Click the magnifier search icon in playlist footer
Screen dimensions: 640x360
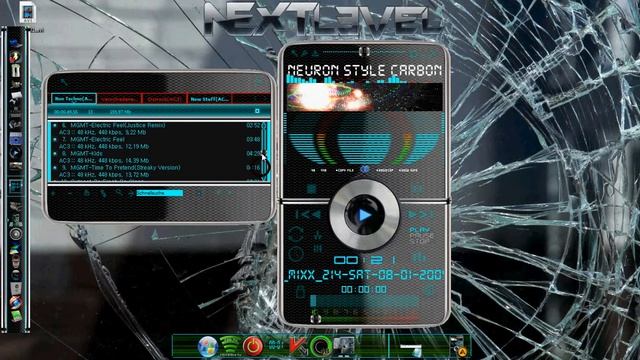click(118, 193)
